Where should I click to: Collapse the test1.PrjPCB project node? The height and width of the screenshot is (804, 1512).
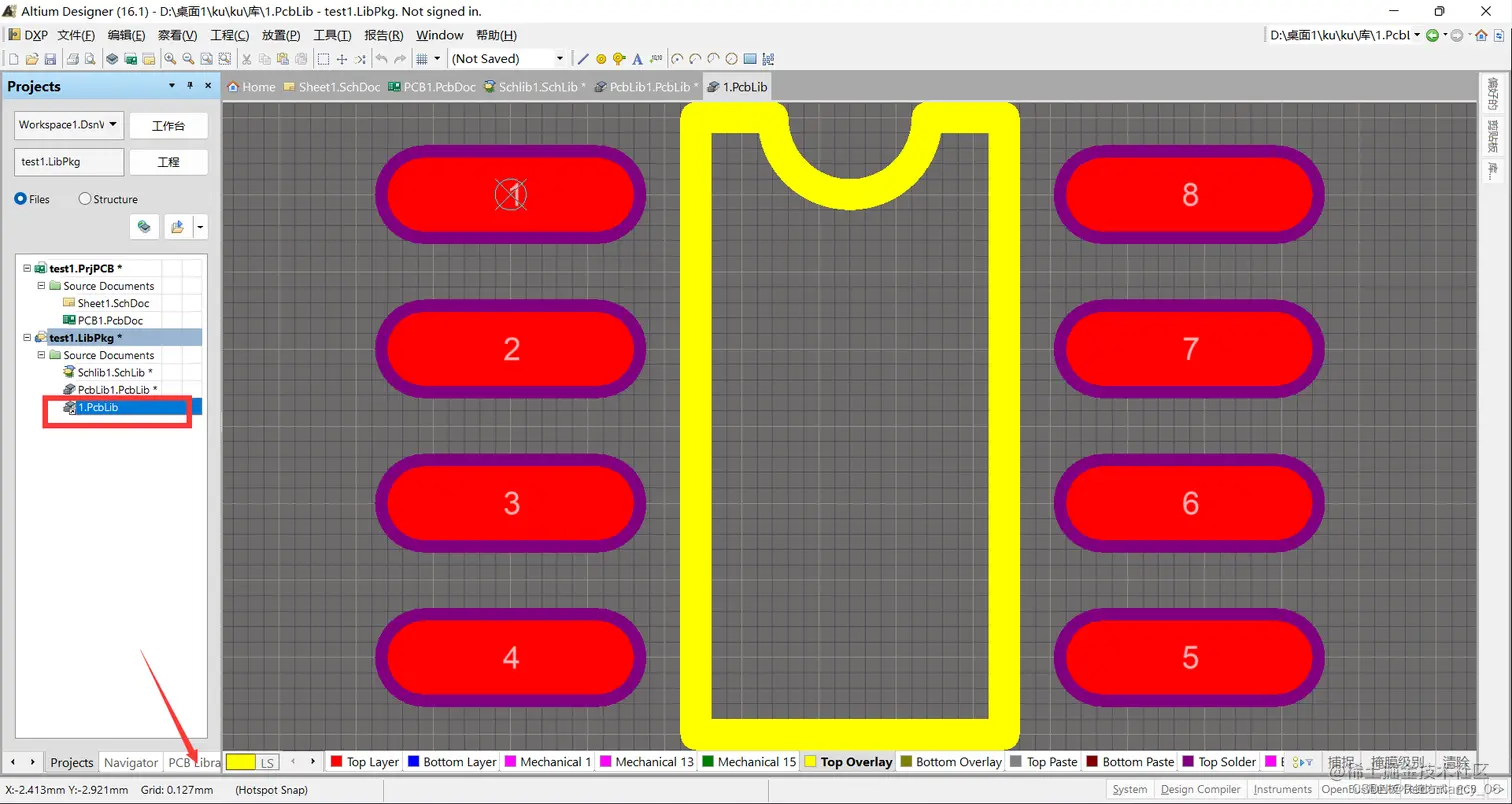pos(27,268)
